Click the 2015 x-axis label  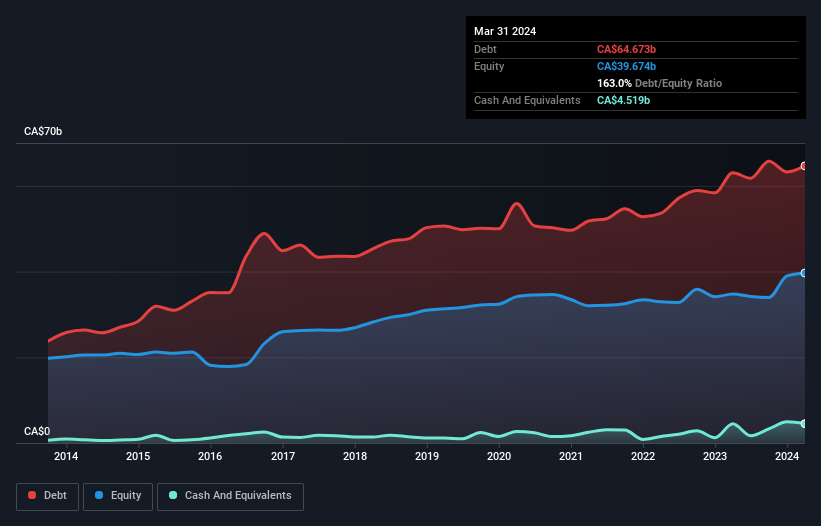tap(138, 456)
